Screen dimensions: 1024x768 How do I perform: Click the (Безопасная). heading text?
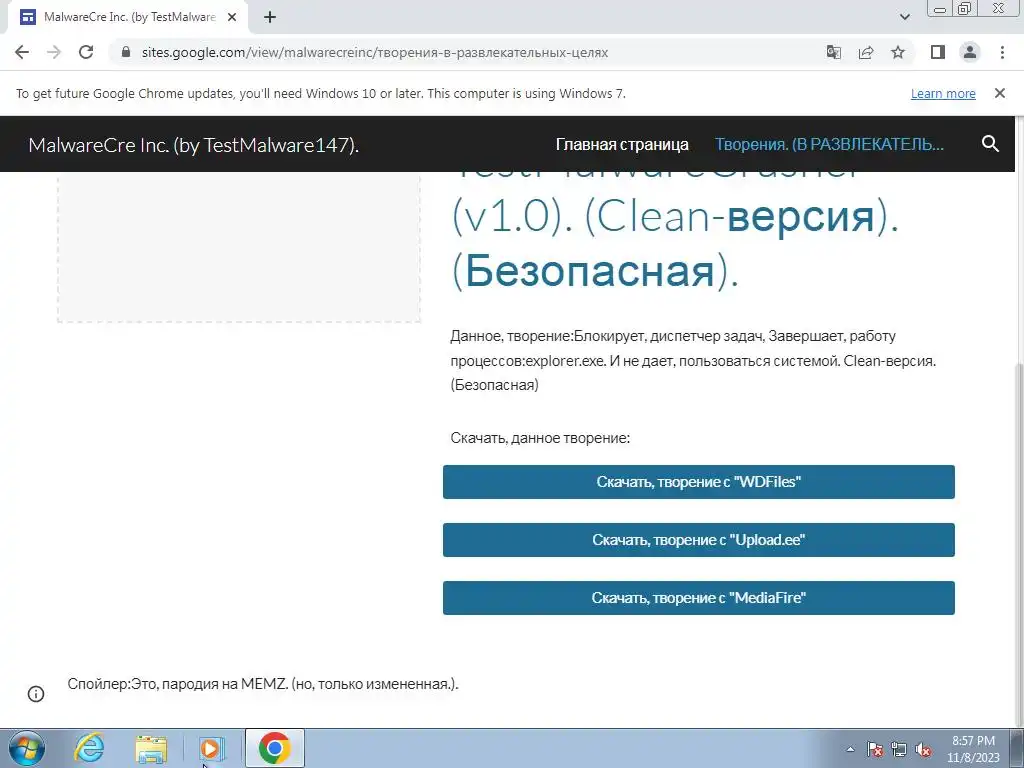coord(595,270)
